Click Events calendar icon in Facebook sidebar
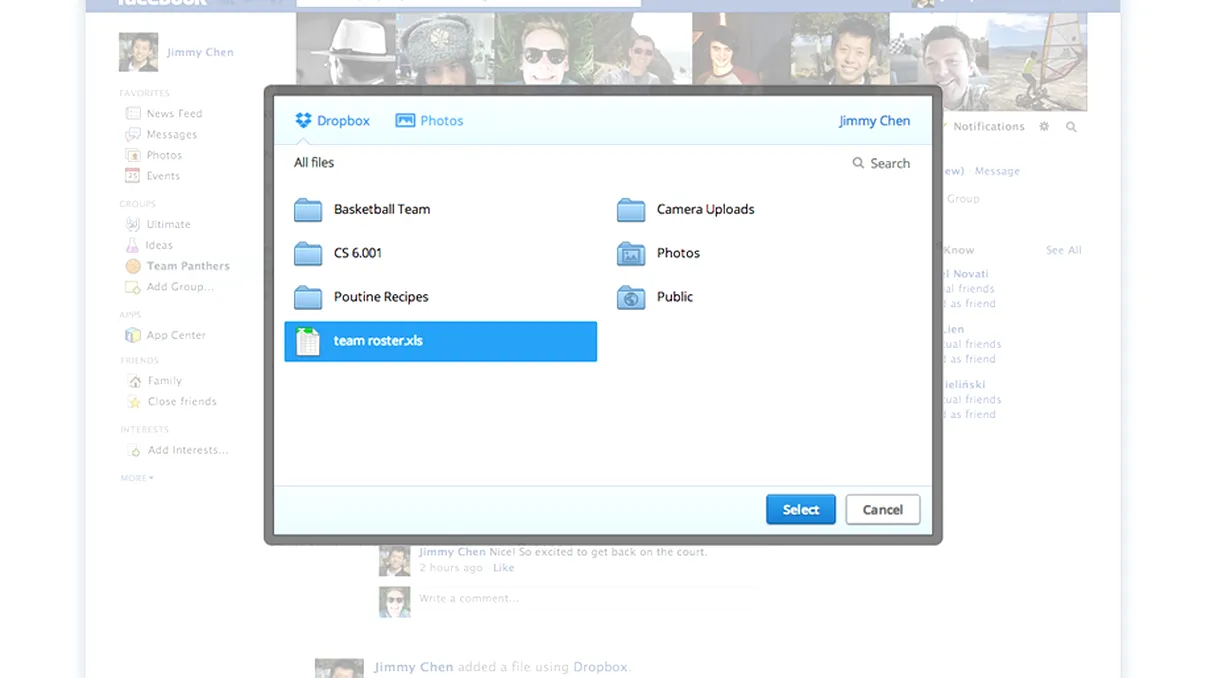Viewport: 1206px width, 678px height. tap(132, 176)
